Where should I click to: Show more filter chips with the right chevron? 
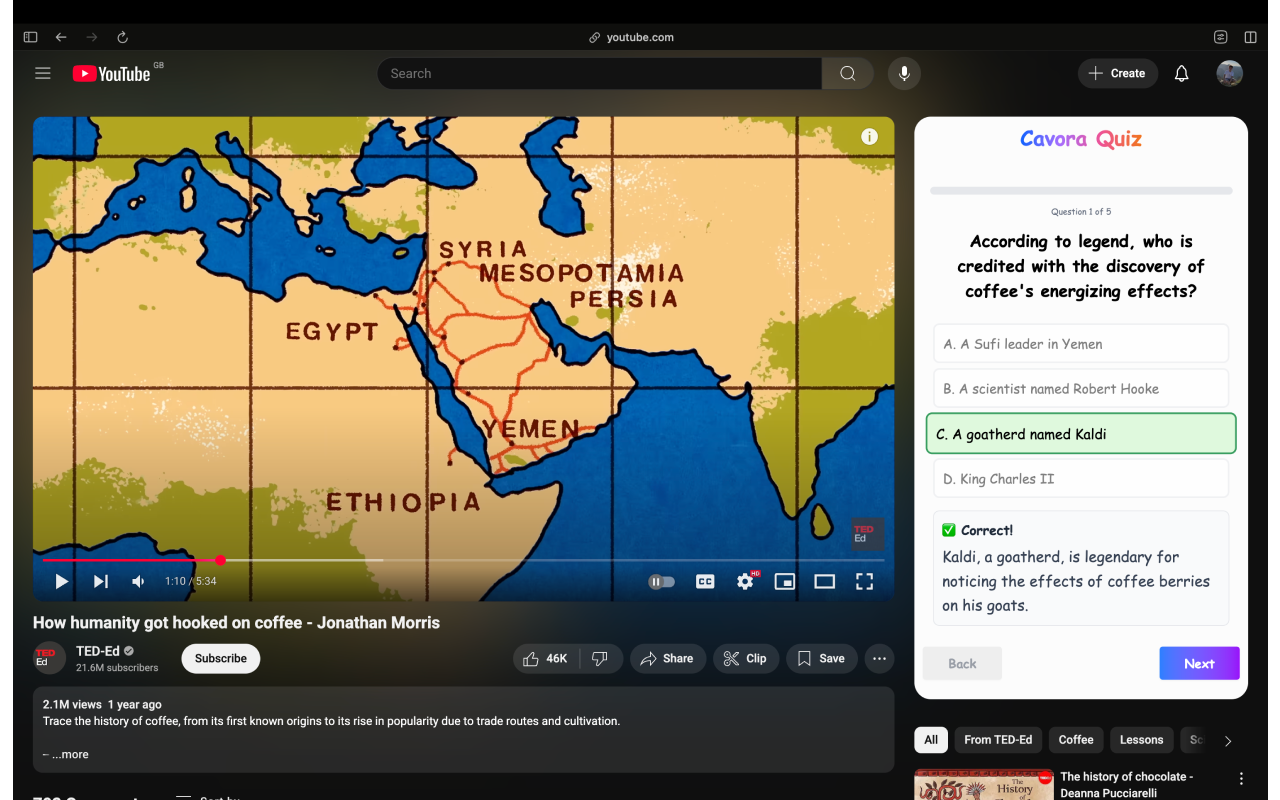[1228, 740]
